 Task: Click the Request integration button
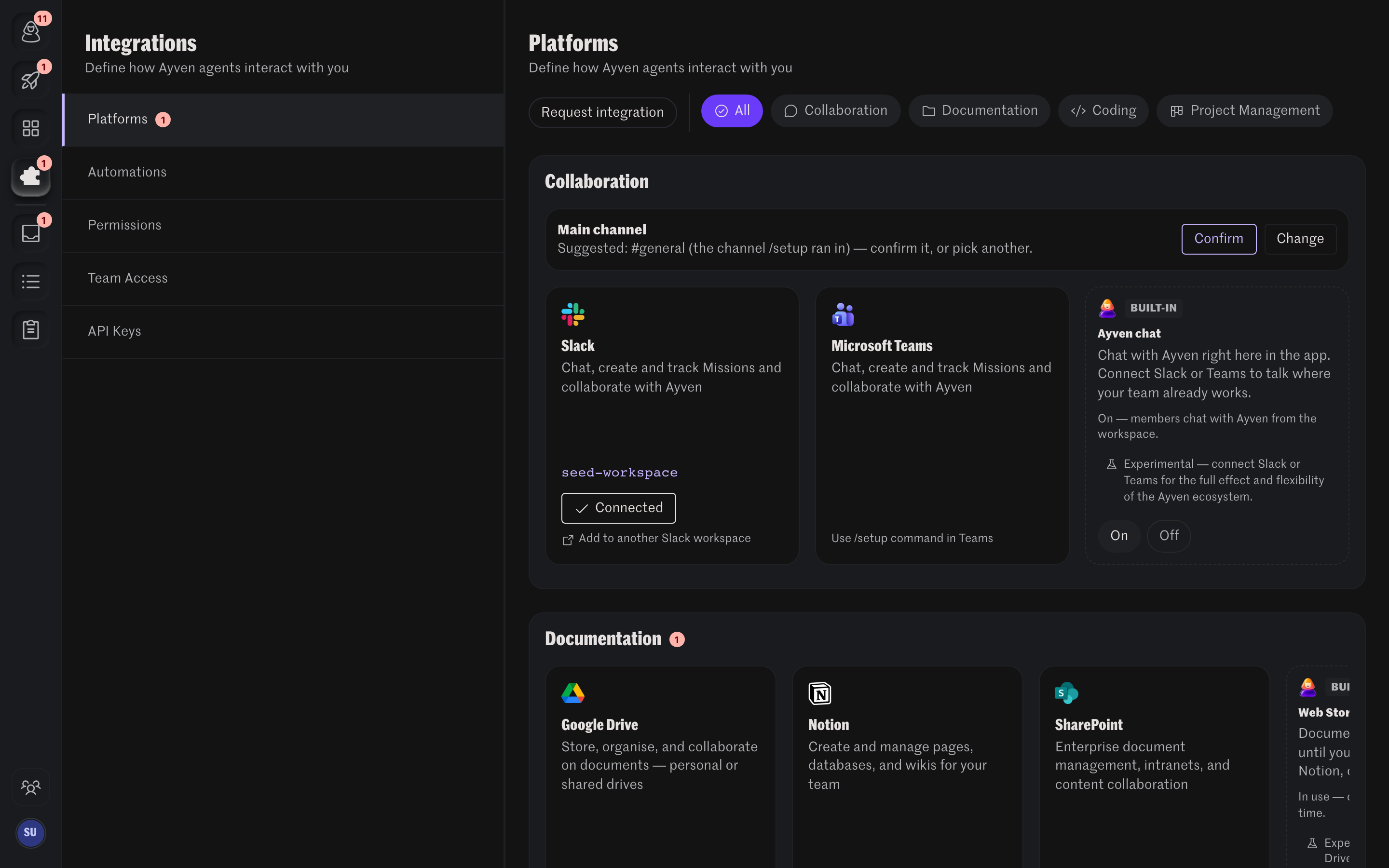[x=602, y=112]
